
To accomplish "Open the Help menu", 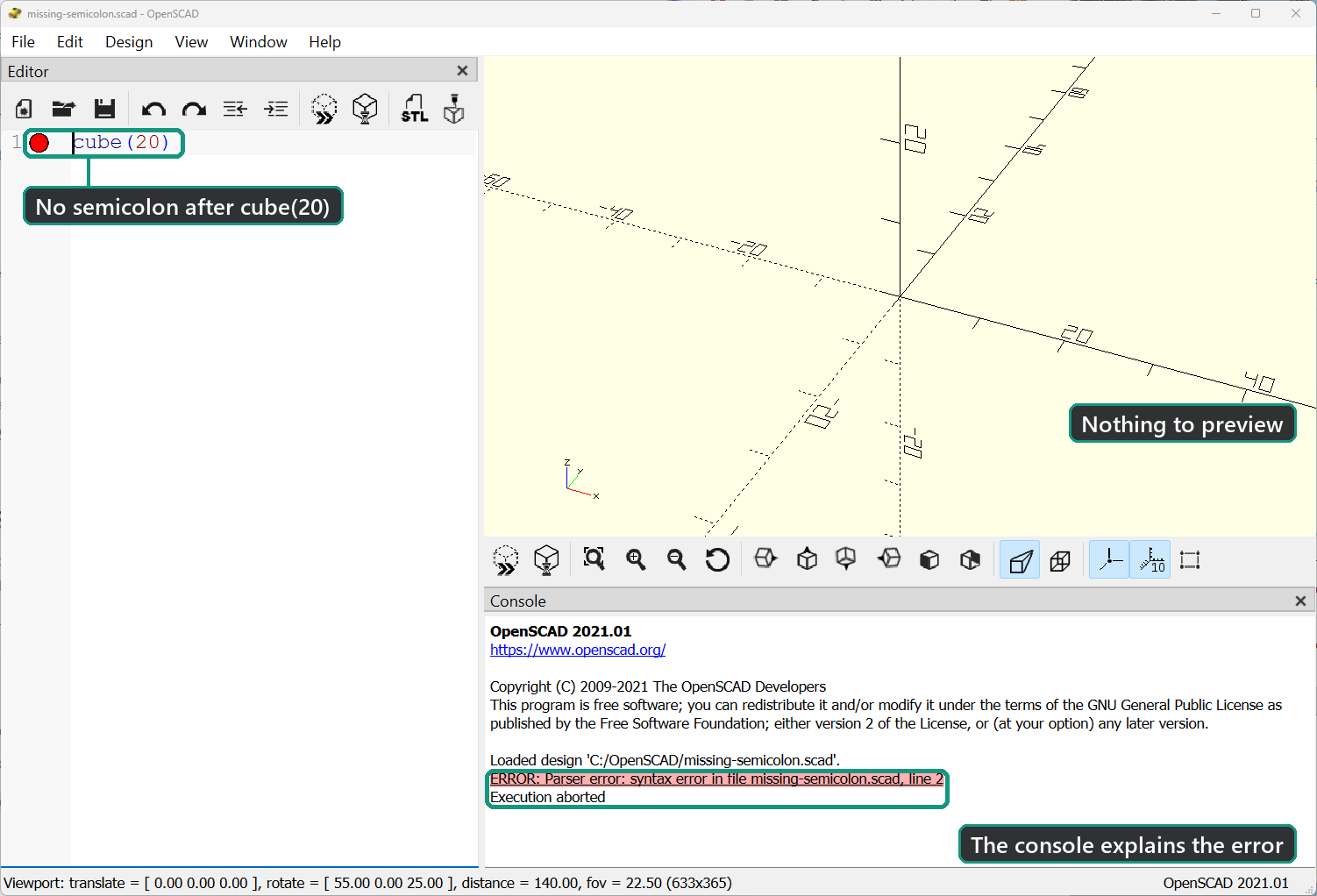I will point(324,42).
